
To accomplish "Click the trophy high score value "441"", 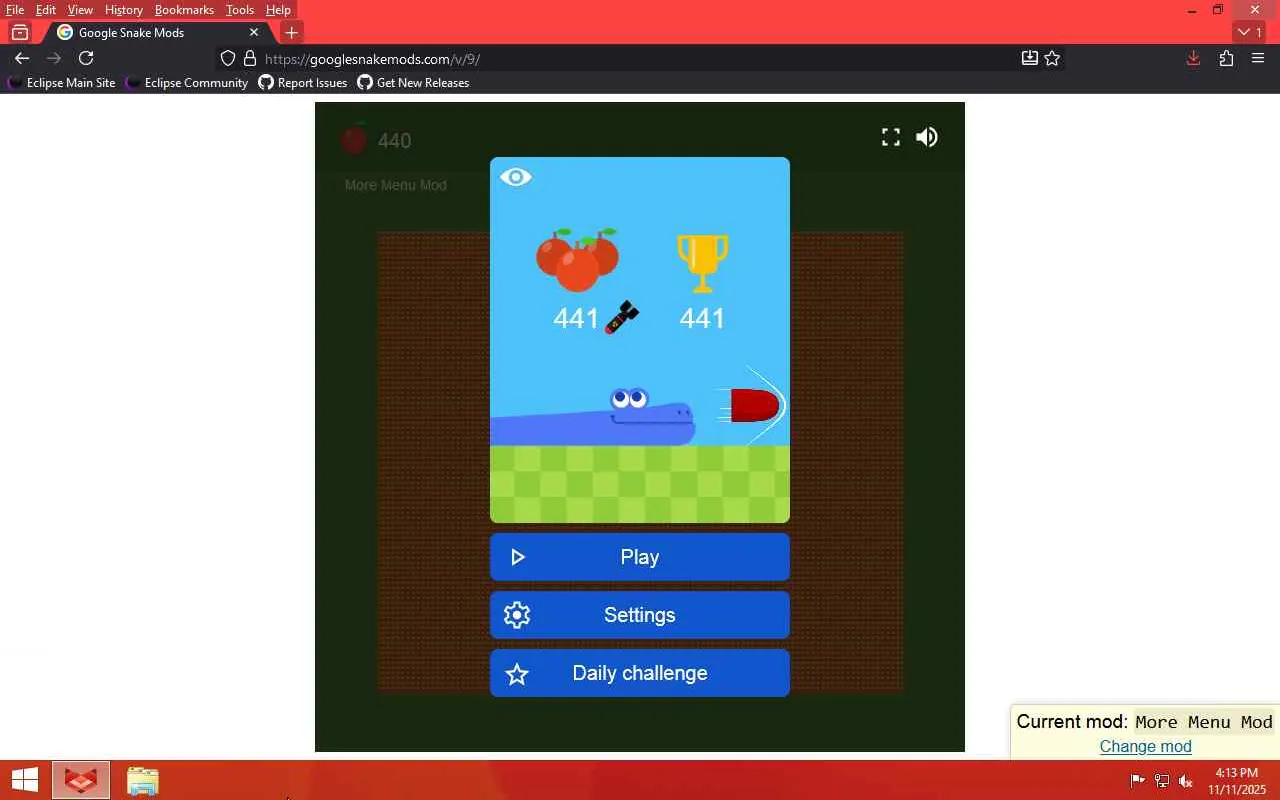I will (x=702, y=318).
